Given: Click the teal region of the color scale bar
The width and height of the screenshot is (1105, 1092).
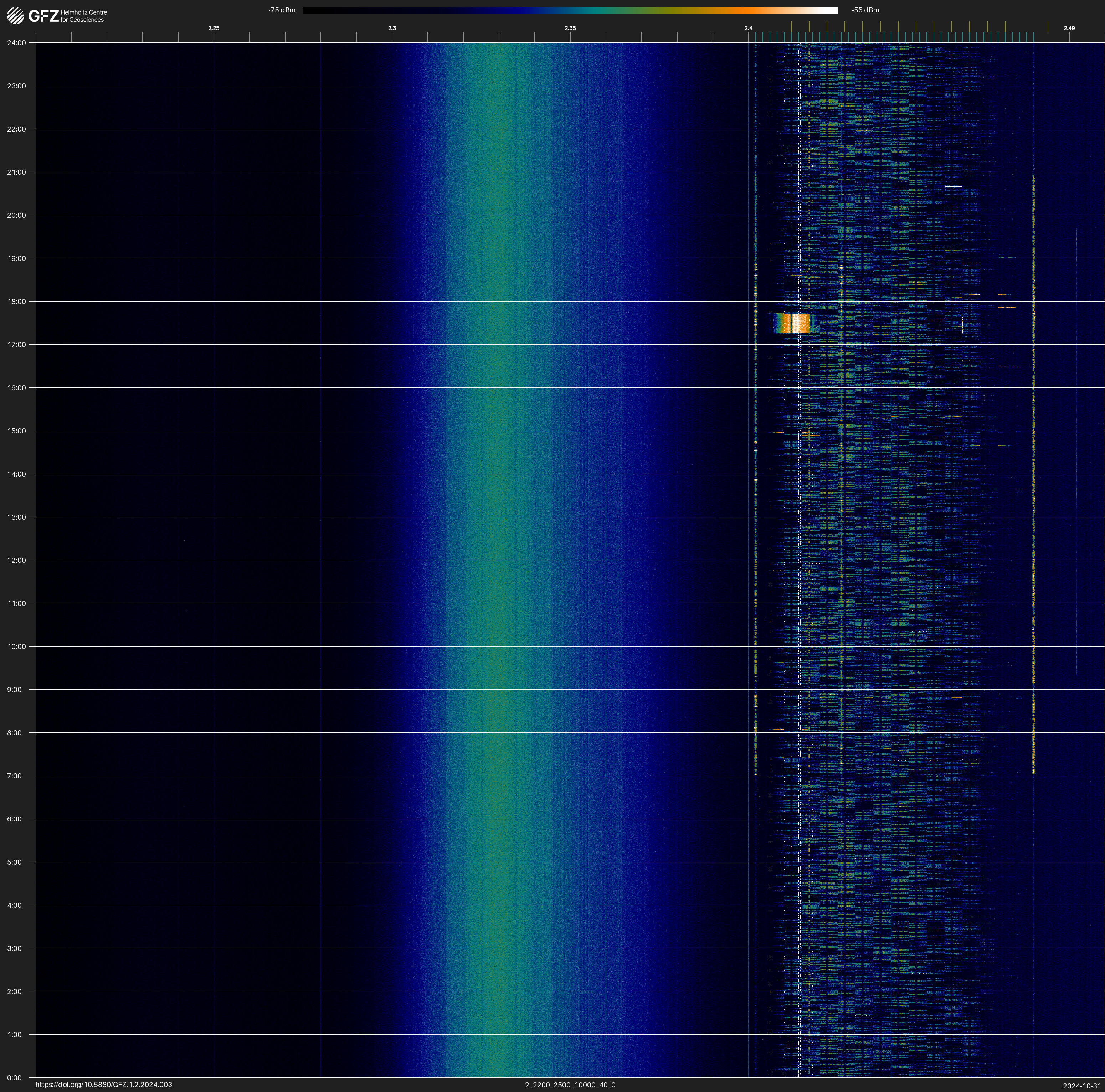Looking at the screenshot, I should tap(595, 10).
